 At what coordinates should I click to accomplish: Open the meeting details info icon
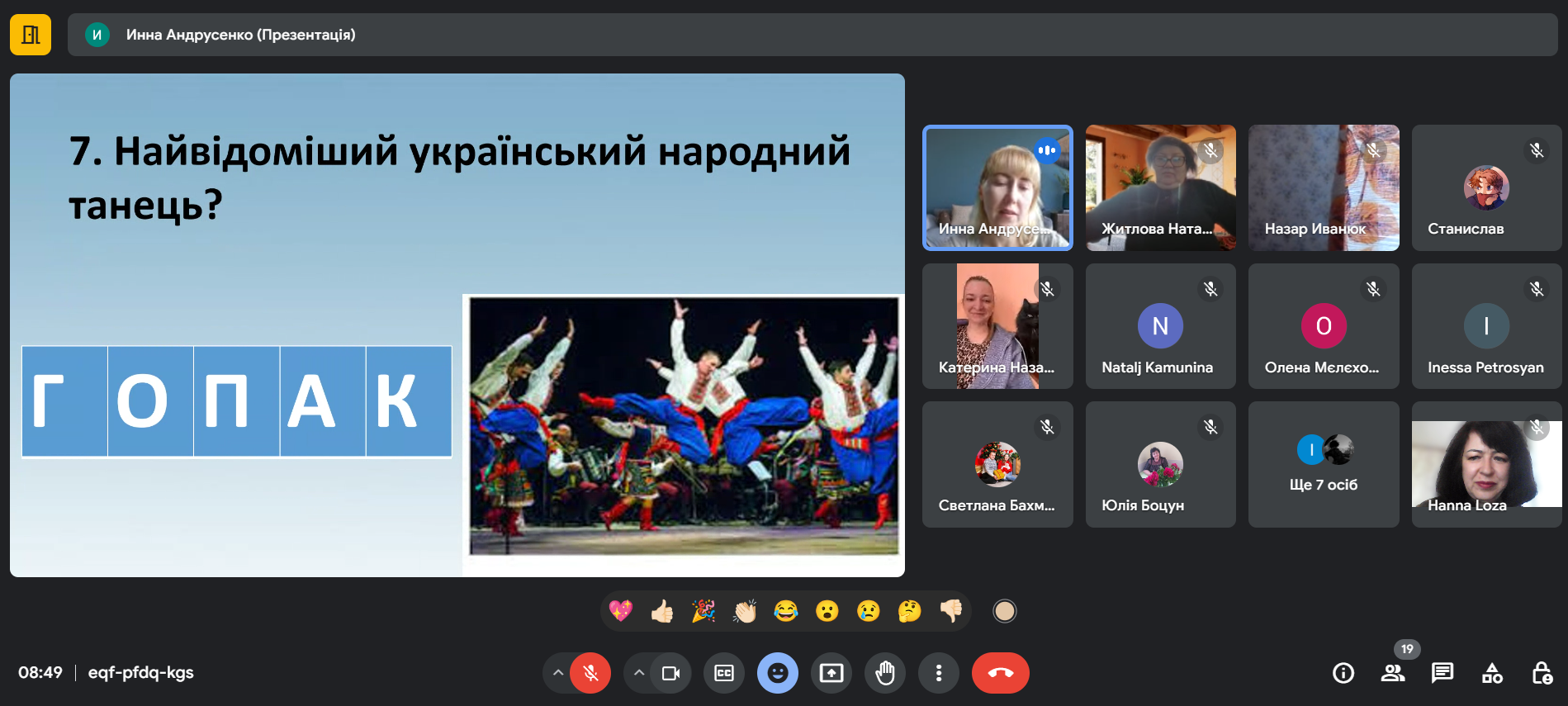pos(1343,673)
